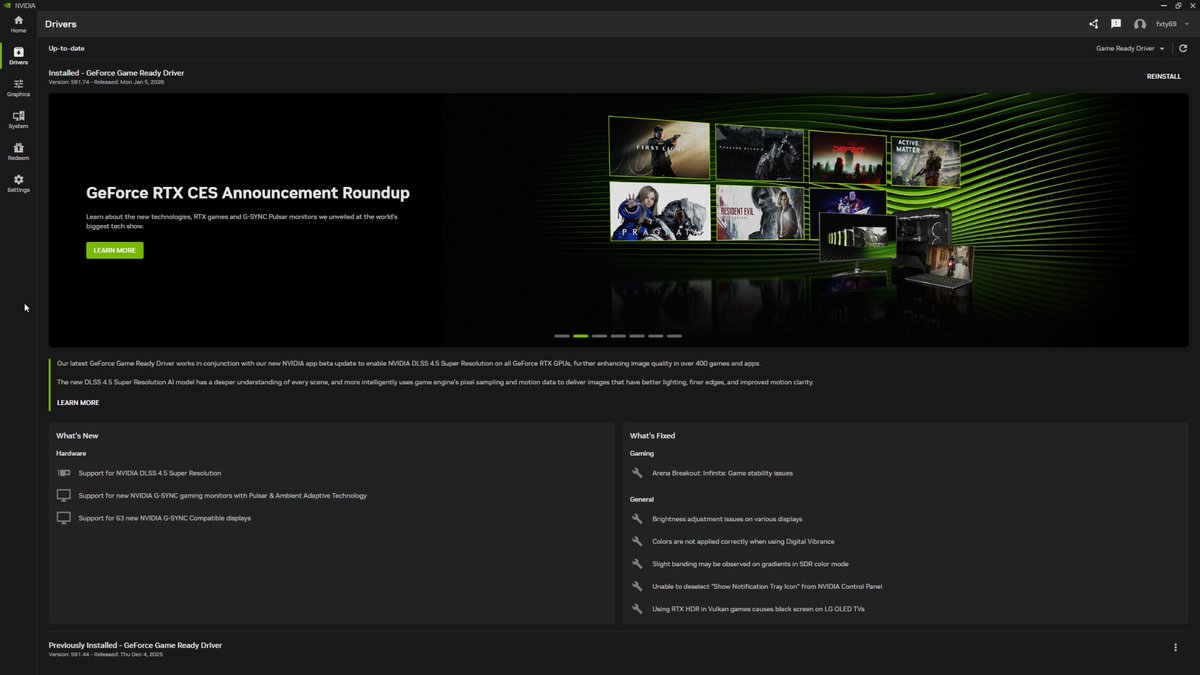Click LEARN MORE link below driver description
Viewport: 1200px width, 675px height.
[x=78, y=402]
